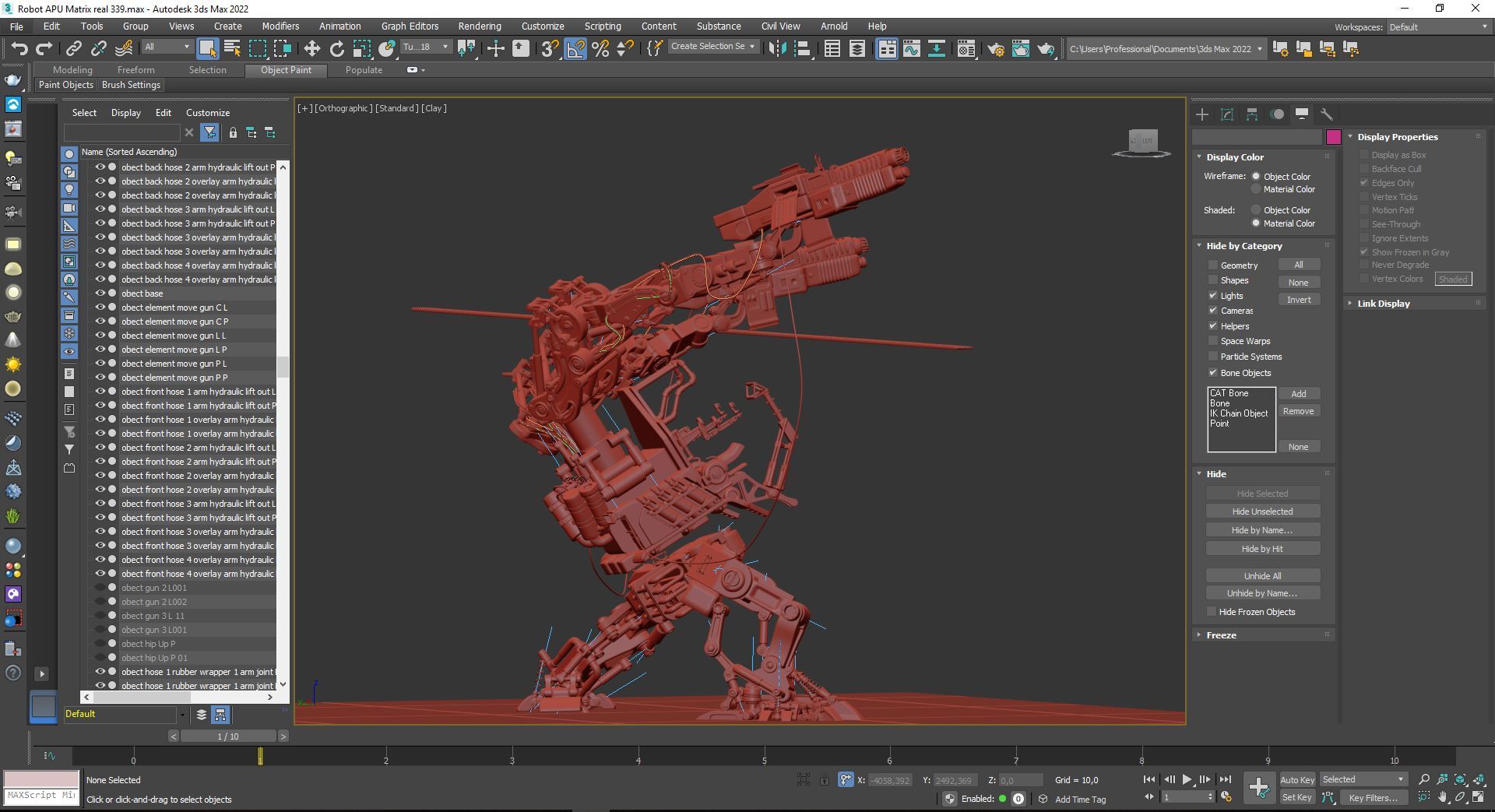The image size is (1495, 812).
Task: Open the Modify command panel tab
Action: click(1227, 114)
